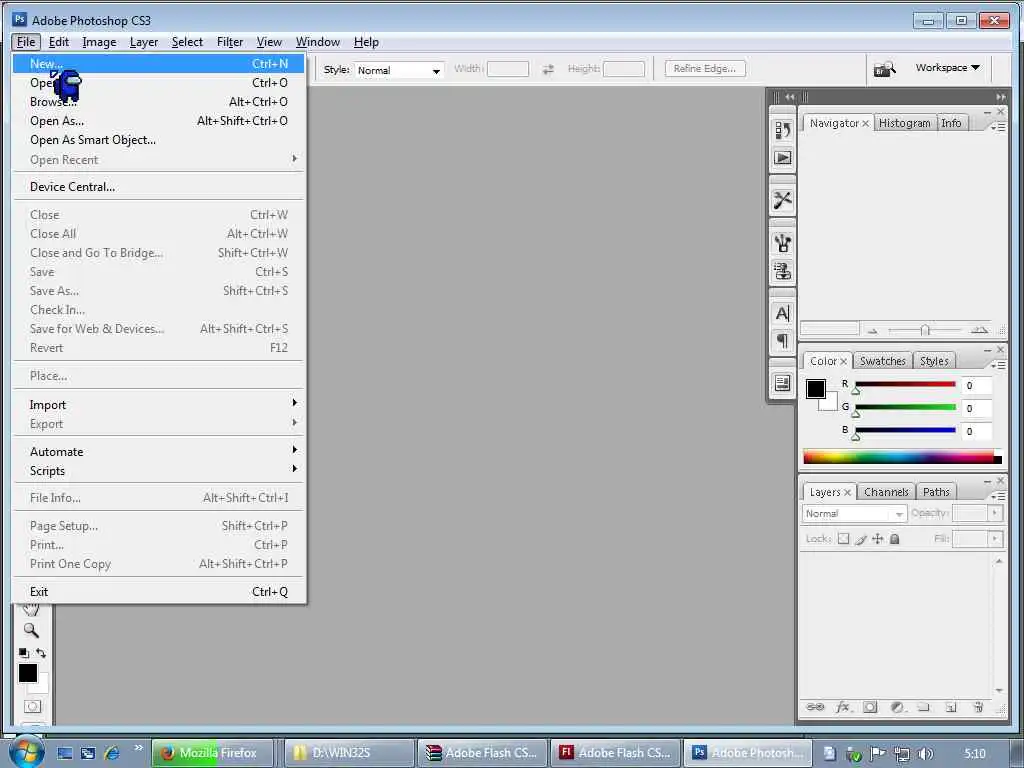Viewport: 1024px width, 768px height.
Task: Open the Layer Comps panel icon
Action: click(782, 383)
